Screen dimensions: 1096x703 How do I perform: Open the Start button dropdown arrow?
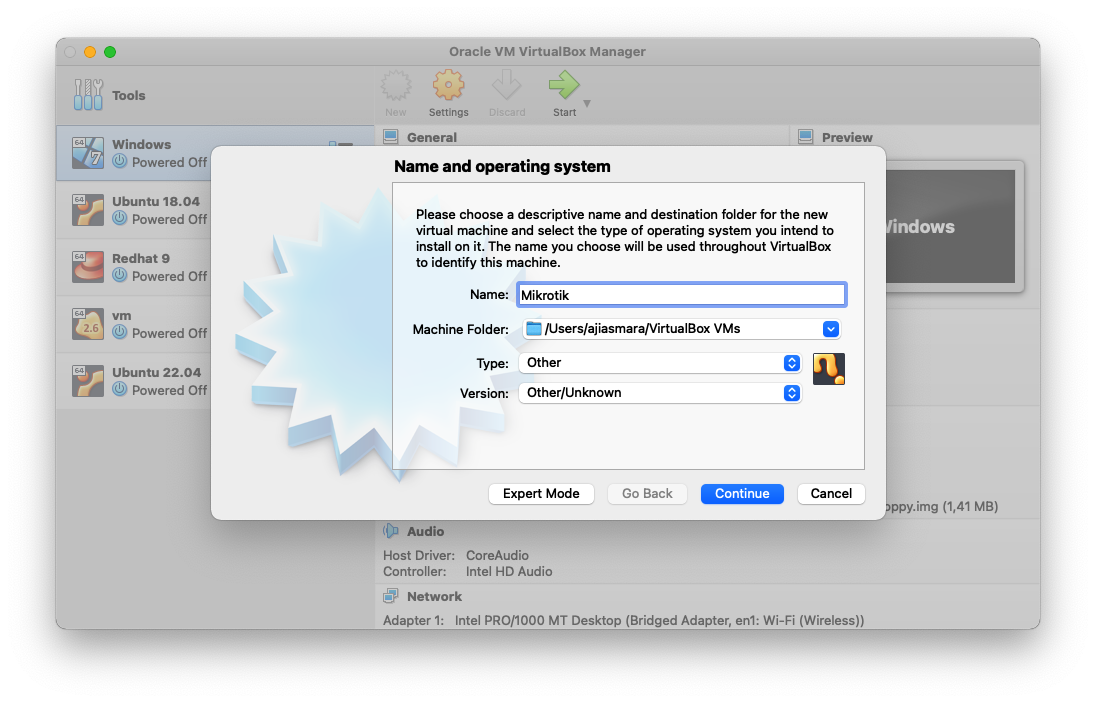pos(587,104)
